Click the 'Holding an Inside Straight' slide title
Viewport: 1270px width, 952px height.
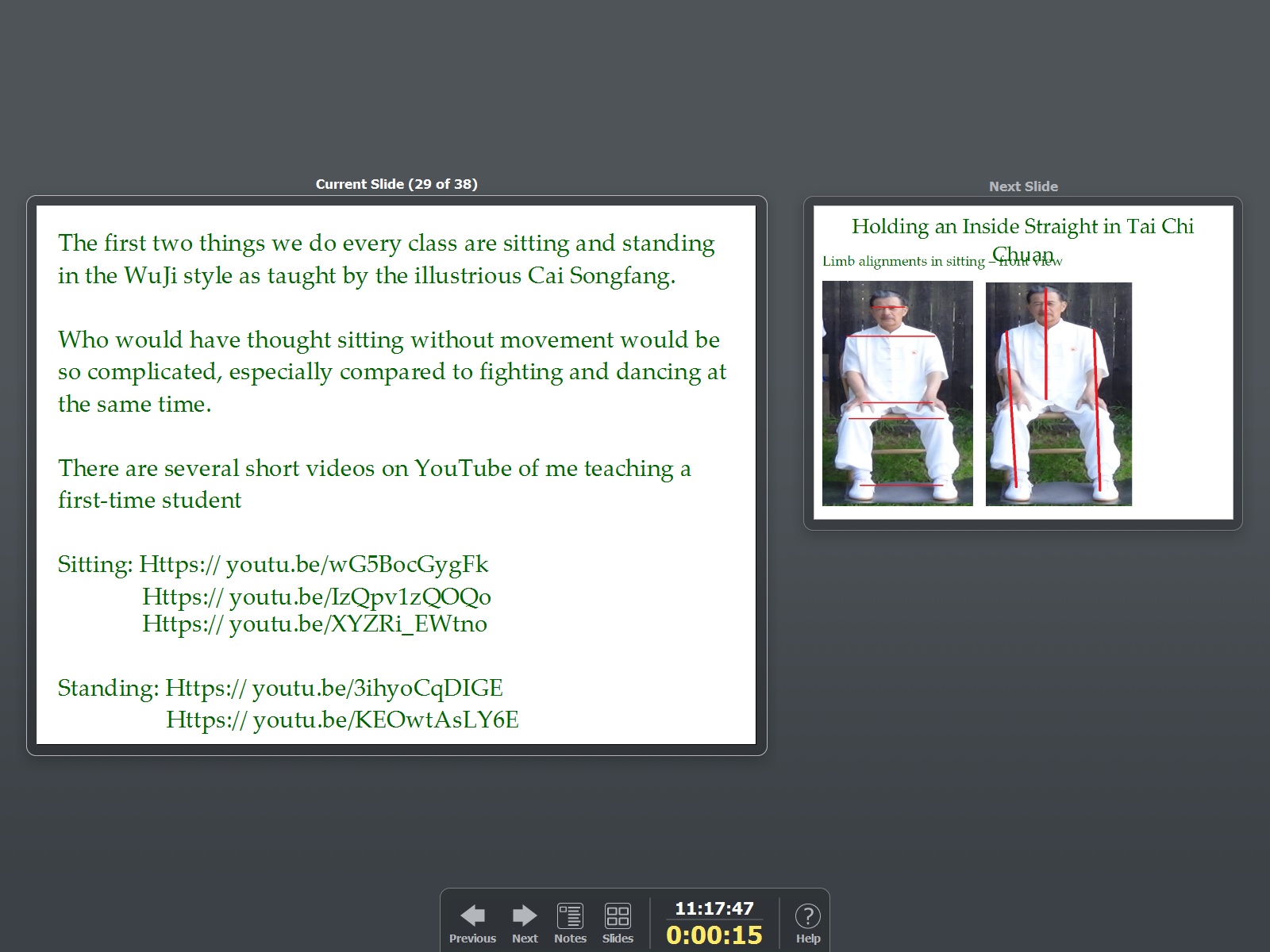[x=1022, y=227]
